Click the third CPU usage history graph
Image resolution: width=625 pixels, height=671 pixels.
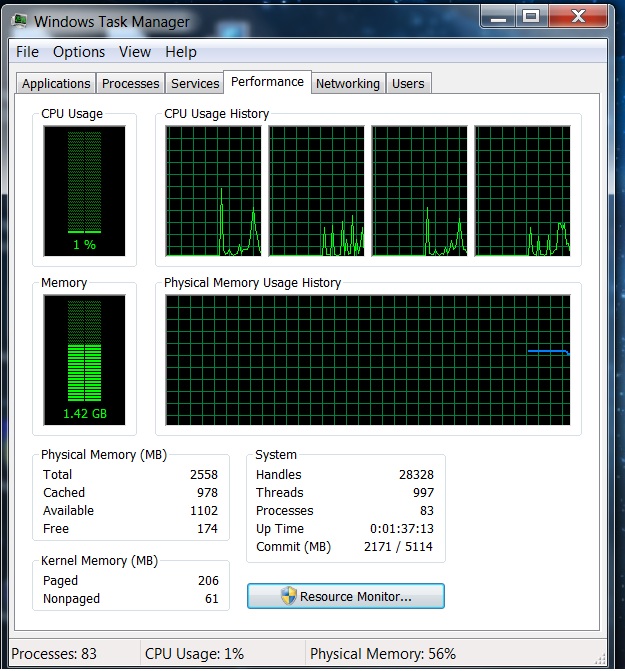coord(420,191)
